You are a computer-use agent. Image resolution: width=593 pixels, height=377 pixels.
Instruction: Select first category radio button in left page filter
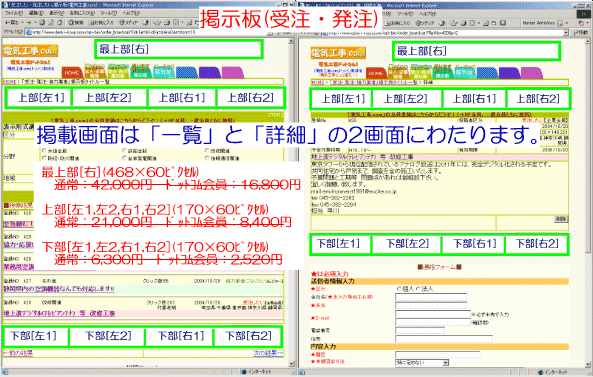pos(44,150)
